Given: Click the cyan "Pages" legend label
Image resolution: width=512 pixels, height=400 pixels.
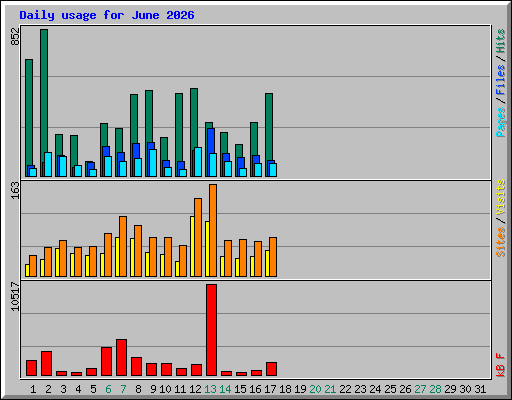Looking at the screenshot, I should click(500, 122).
